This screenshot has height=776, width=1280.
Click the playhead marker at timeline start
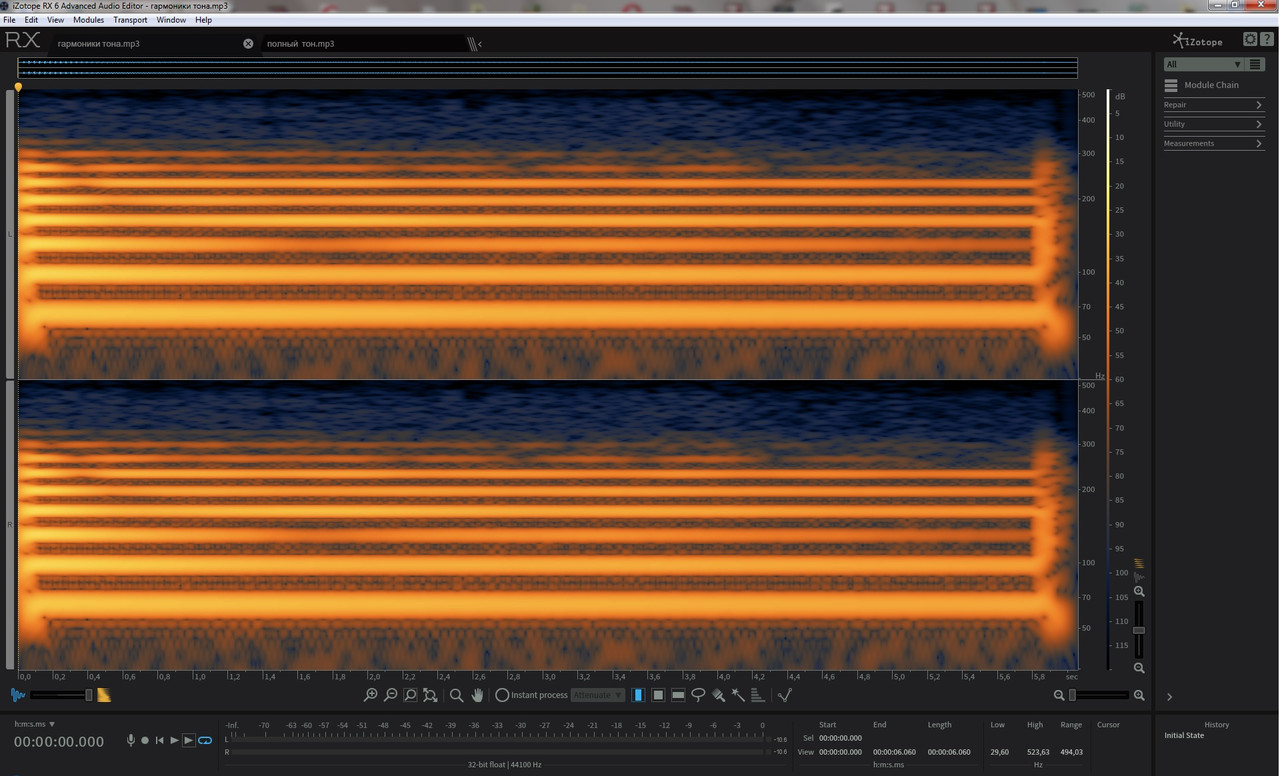click(18, 88)
